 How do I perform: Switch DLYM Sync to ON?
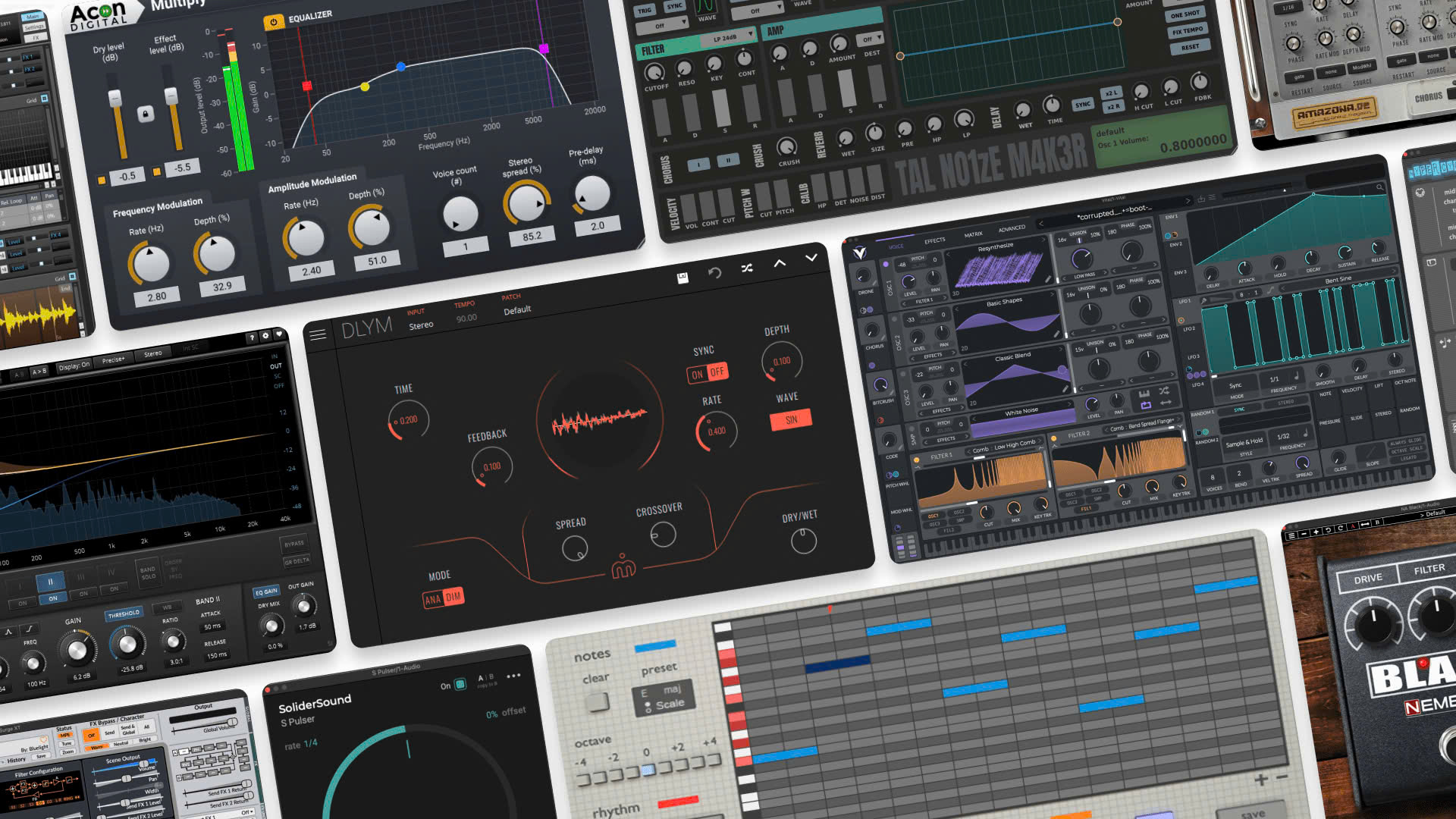click(x=698, y=375)
